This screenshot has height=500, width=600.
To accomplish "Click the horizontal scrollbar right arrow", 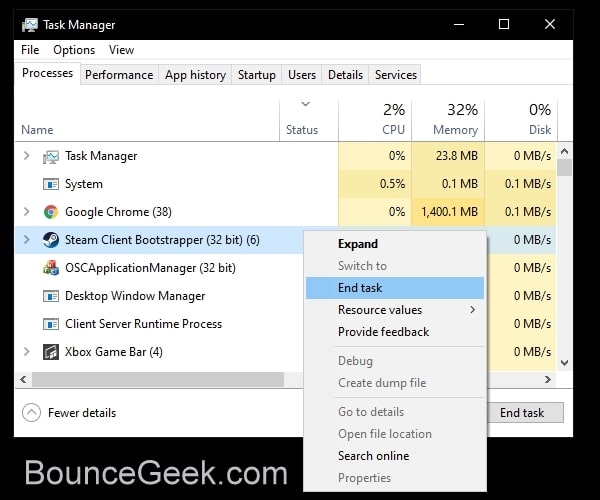I will [548, 379].
